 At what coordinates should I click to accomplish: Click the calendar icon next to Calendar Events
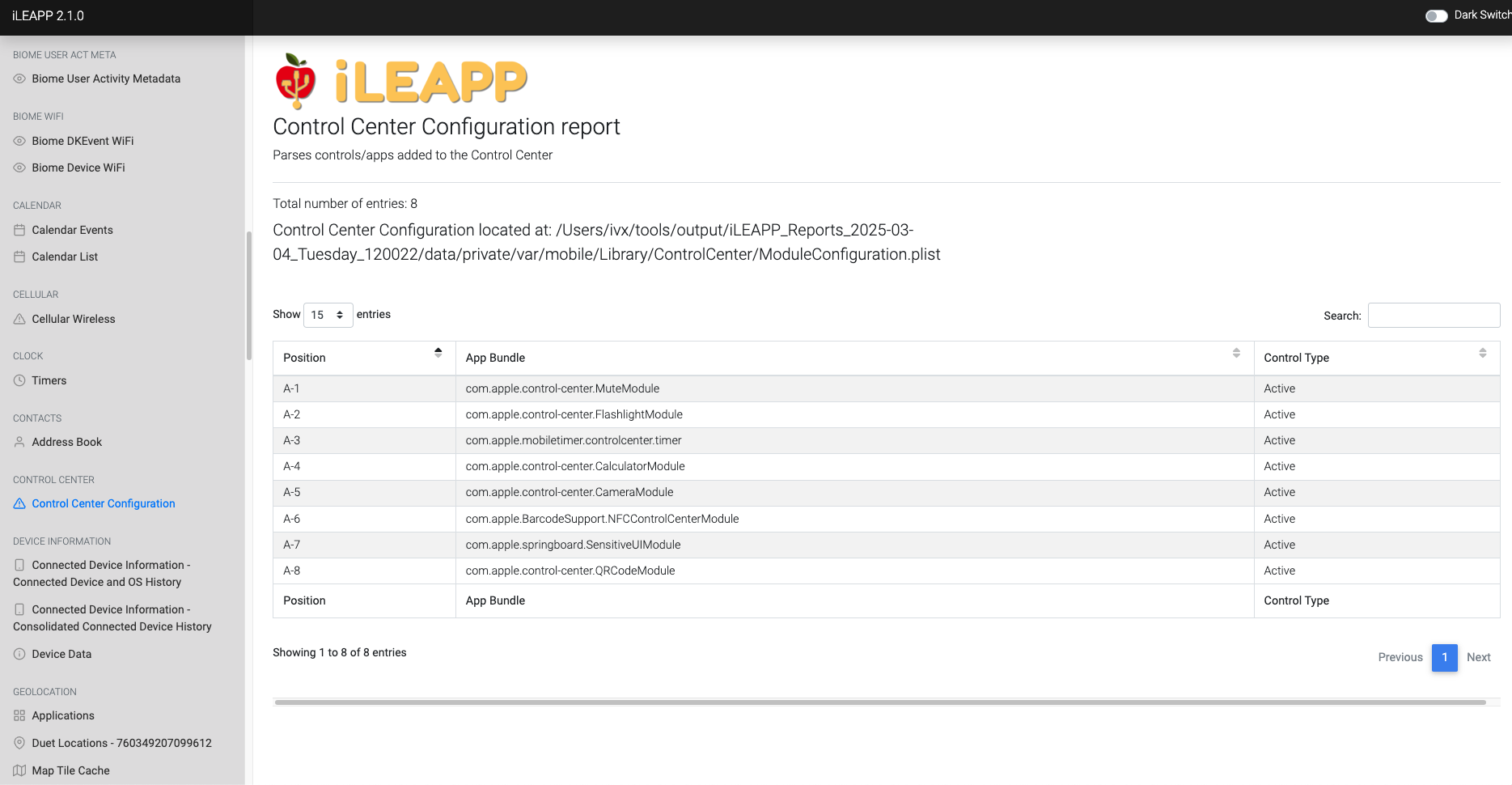(x=19, y=230)
